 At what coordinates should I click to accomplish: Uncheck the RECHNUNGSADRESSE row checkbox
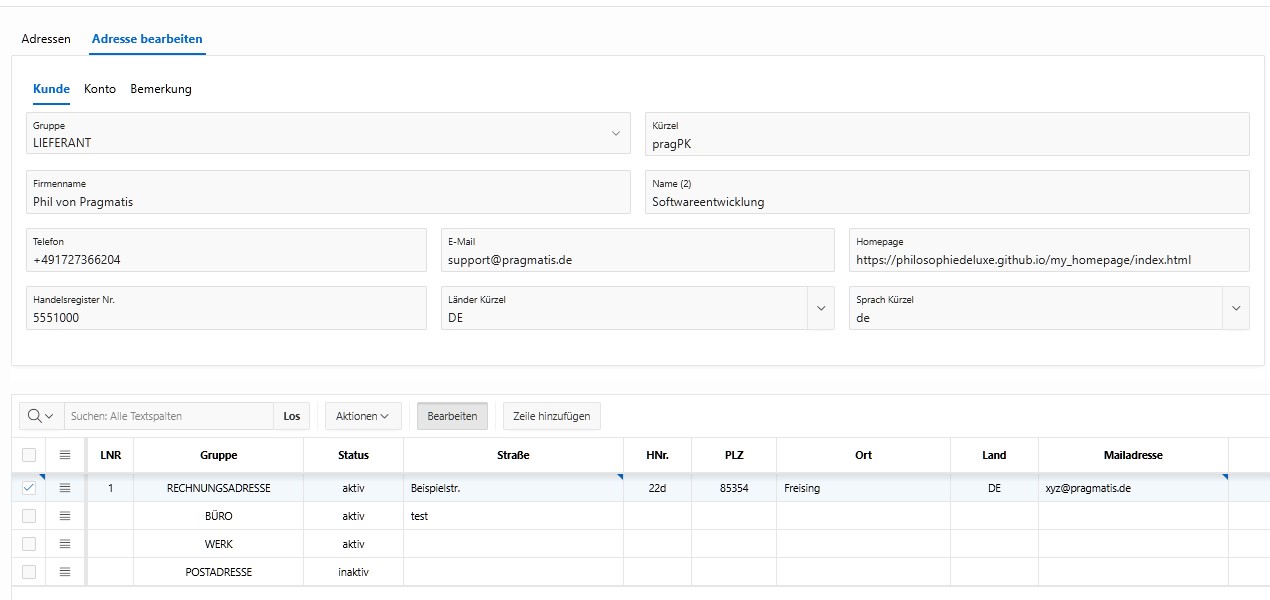click(x=29, y=488)
